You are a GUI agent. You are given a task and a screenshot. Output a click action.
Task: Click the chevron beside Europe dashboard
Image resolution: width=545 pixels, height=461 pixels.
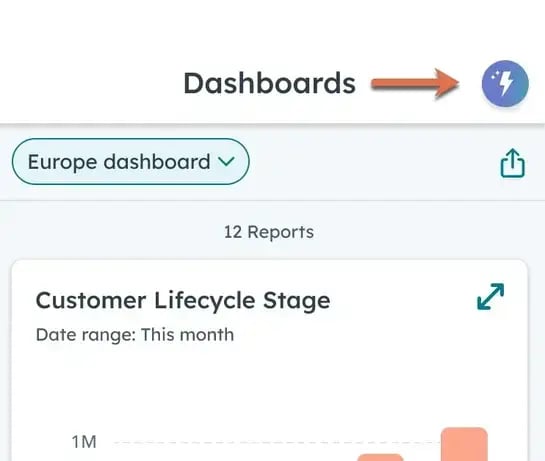point(226,161)
